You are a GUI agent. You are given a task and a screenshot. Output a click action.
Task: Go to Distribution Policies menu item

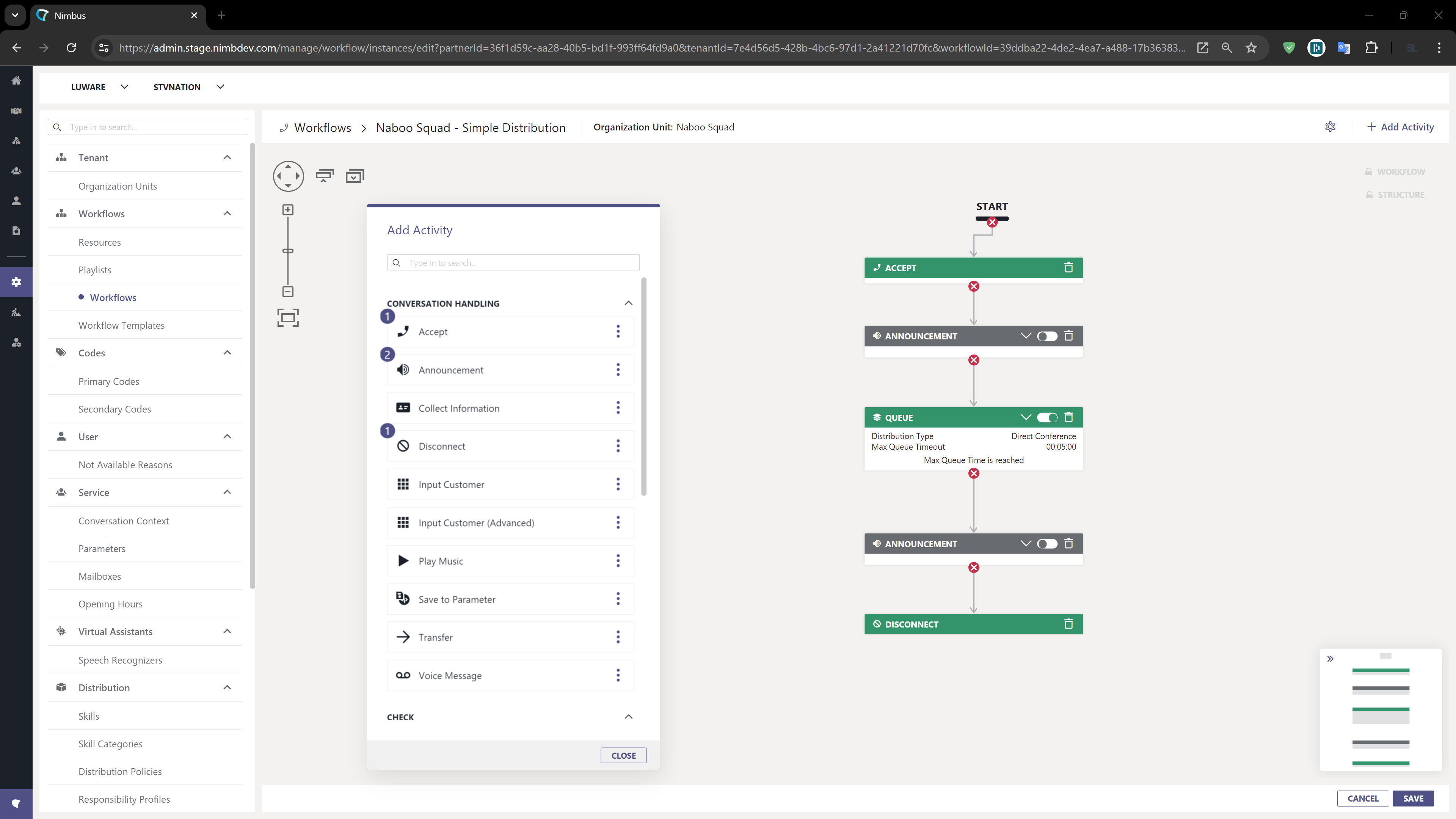pyautogui.click(x=120, y=772)
